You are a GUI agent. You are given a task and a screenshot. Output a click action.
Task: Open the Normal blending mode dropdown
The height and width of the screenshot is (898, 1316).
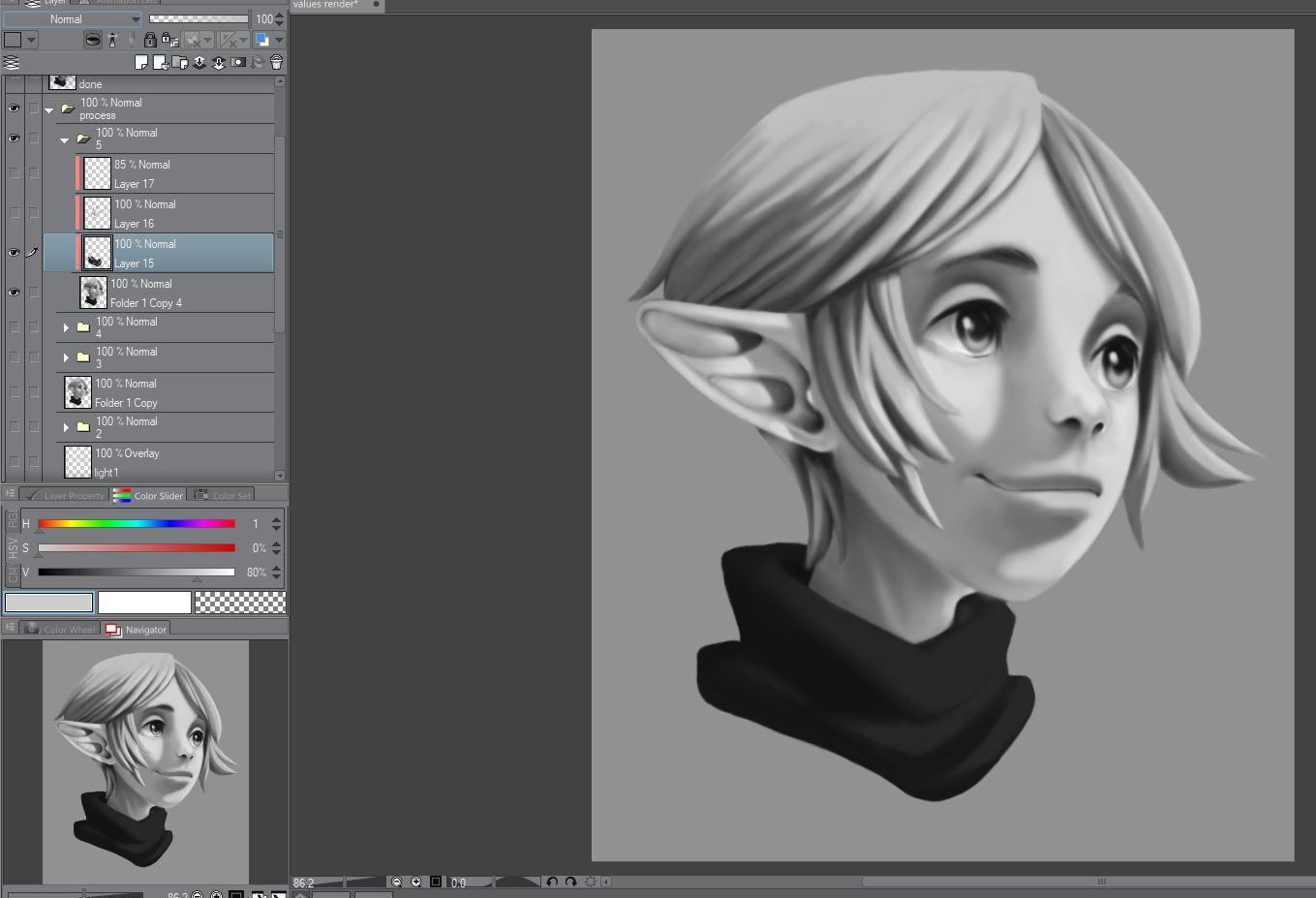click(73, 18)
